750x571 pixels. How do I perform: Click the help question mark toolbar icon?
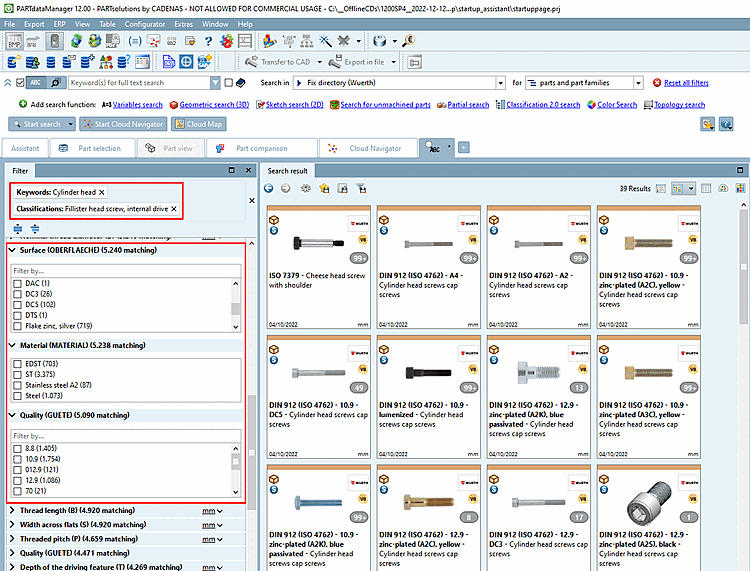point(208,41)
